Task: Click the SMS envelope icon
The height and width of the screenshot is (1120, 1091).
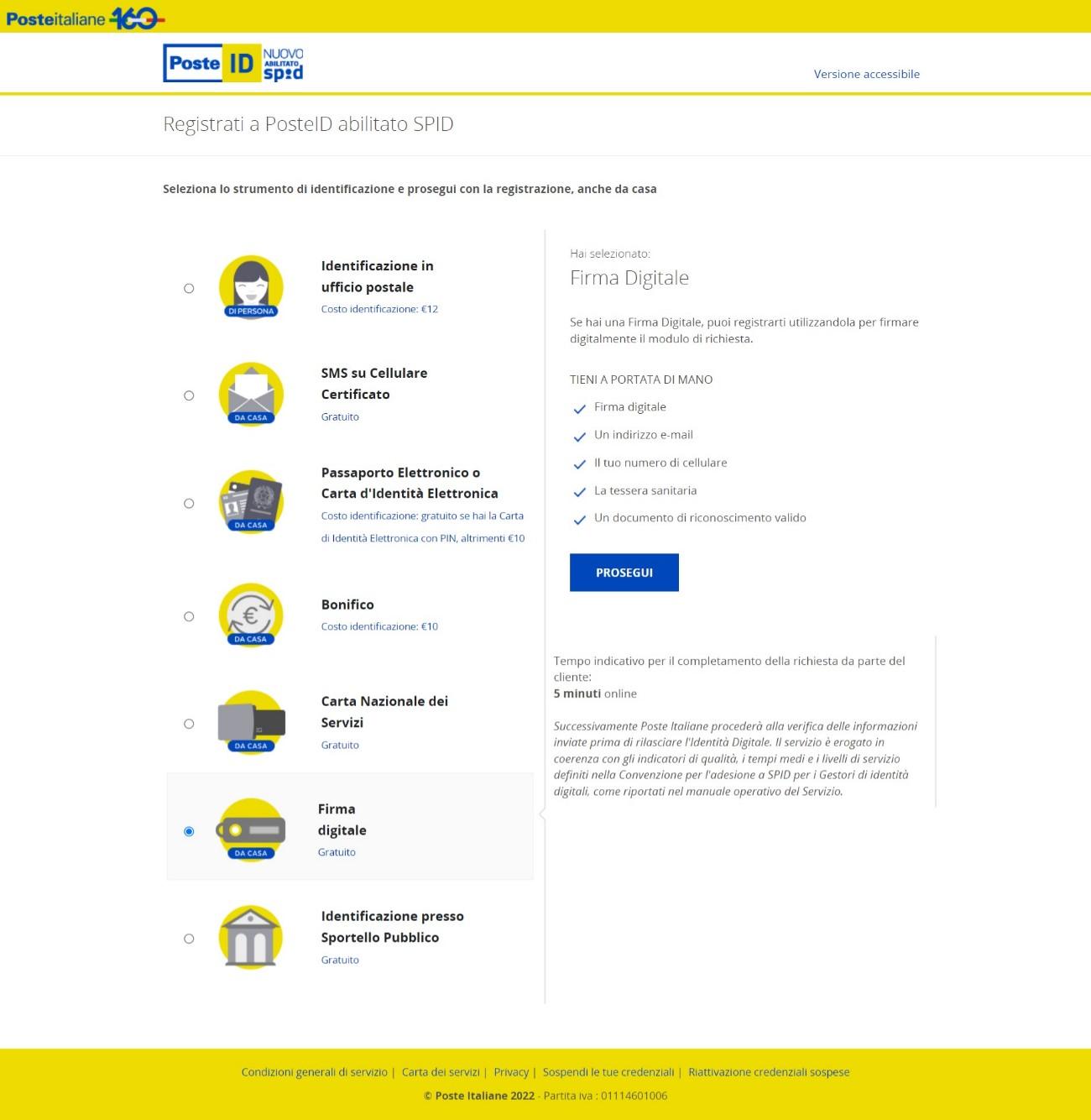Action: click(x=251, y=395)
